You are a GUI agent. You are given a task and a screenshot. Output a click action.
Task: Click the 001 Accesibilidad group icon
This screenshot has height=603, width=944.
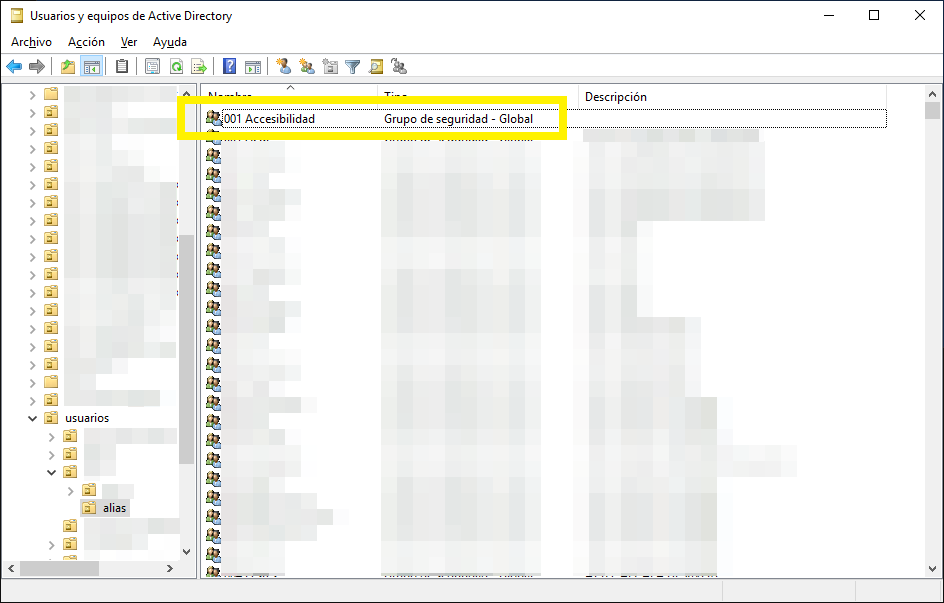pyautogui.click(x=213, y=118)
